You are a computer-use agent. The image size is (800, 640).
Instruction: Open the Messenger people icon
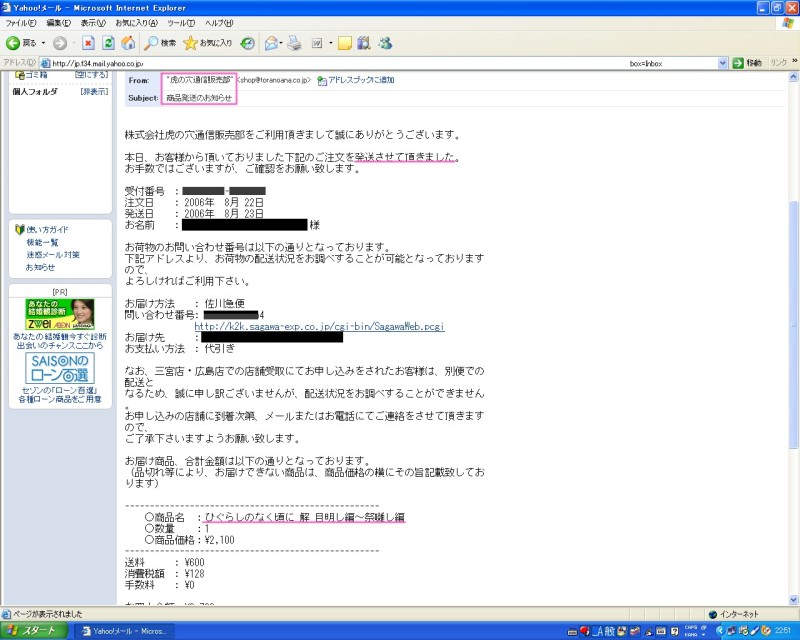pos(385,43)
